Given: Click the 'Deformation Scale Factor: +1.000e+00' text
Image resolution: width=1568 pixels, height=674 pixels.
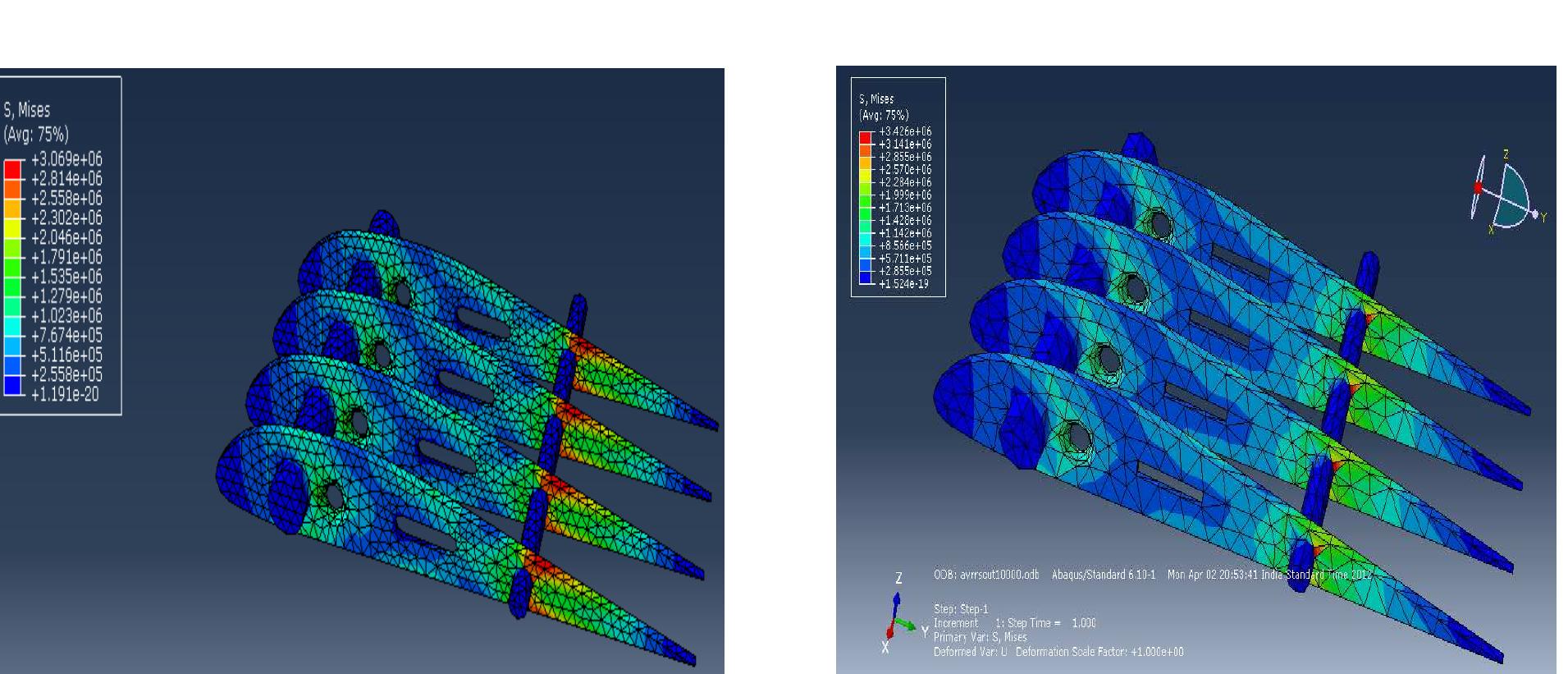Looking at the screenshot, I should coord(1099,652).
